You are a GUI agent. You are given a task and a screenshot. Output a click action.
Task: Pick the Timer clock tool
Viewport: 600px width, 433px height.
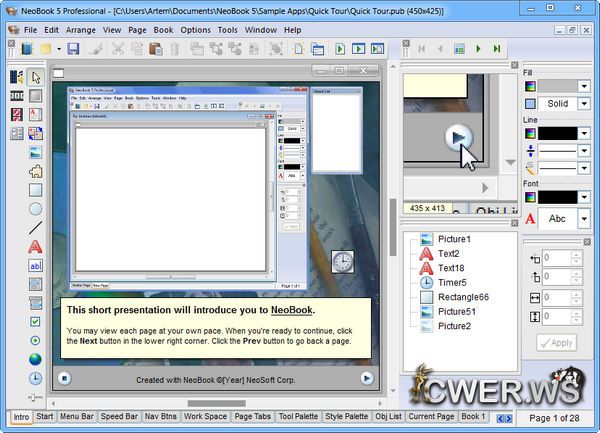(x=35, y=378)
